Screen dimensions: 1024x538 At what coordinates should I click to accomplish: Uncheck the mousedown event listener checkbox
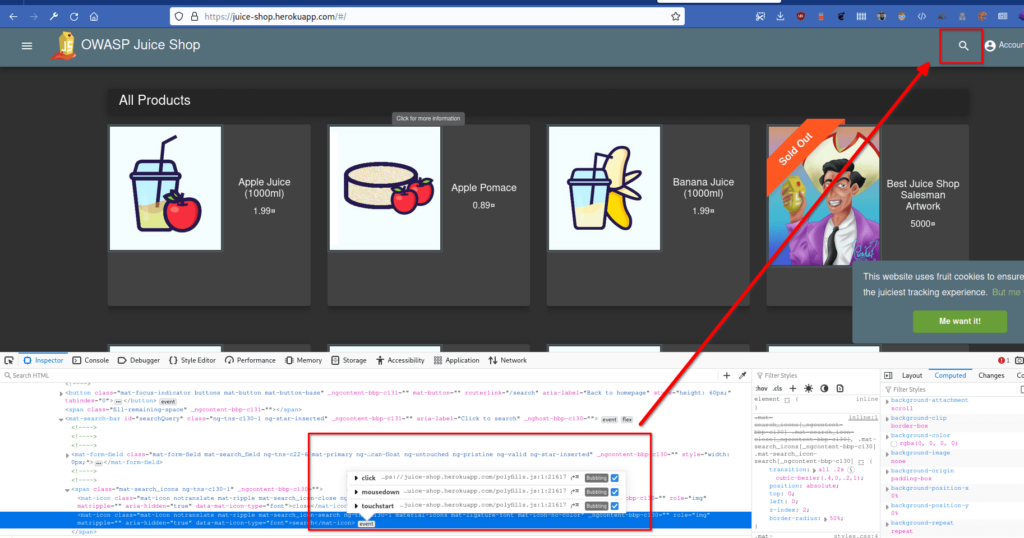[x=615, y=492]
